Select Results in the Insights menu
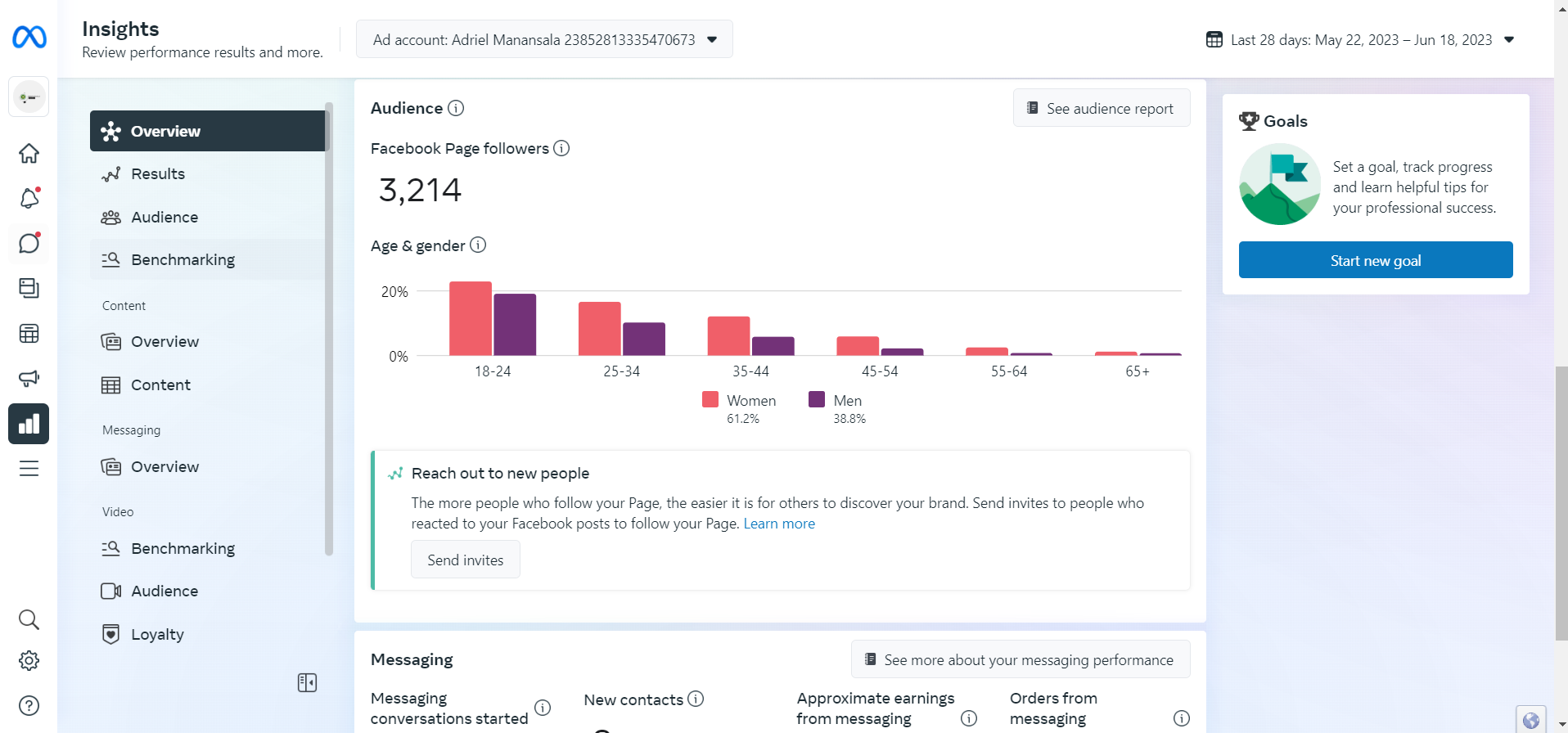Viewport: 1568px width, 733px height. point(158,173)
